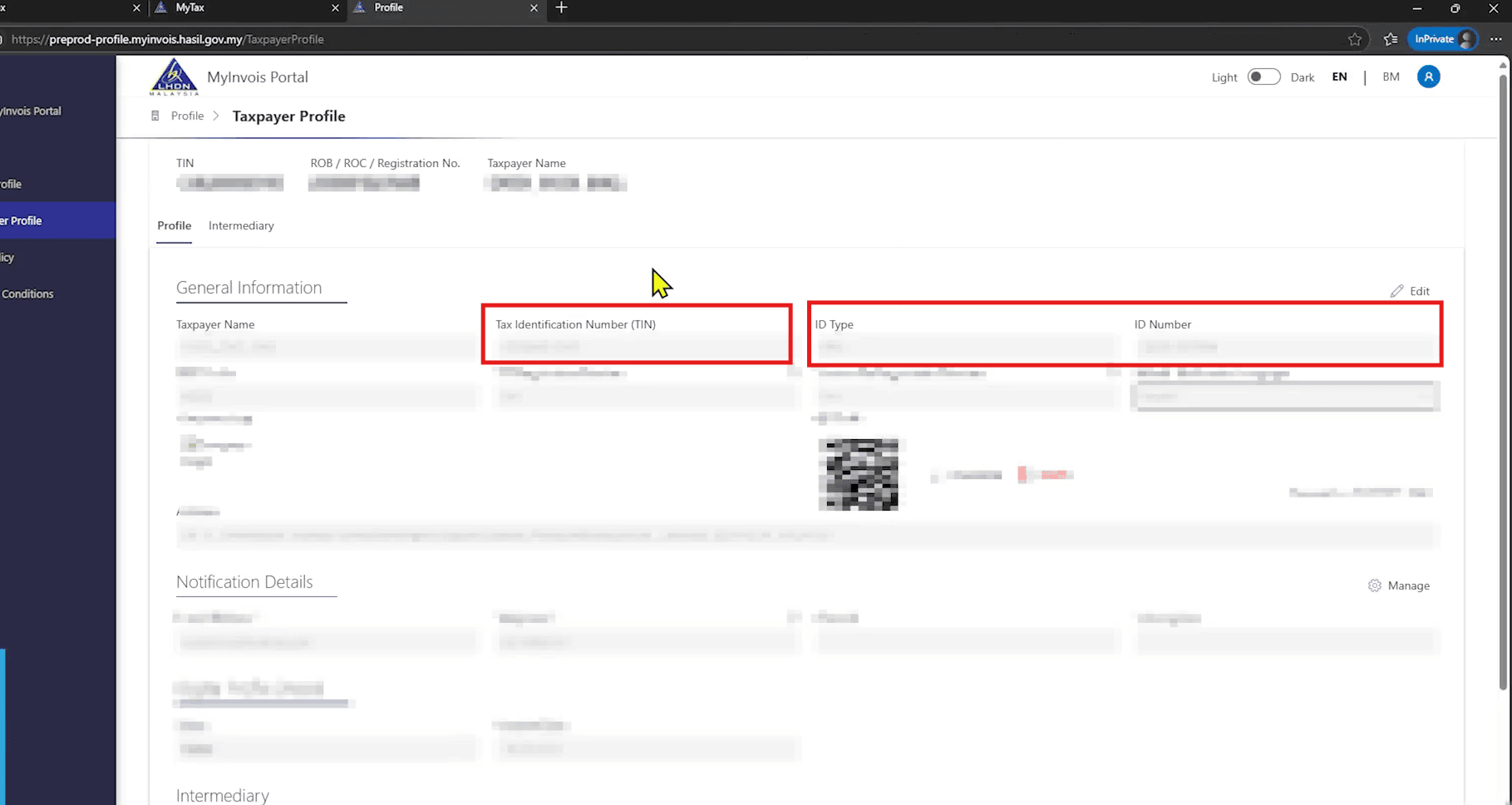Switch language to EN
1512x805 pixels.
coord(1339,77)
